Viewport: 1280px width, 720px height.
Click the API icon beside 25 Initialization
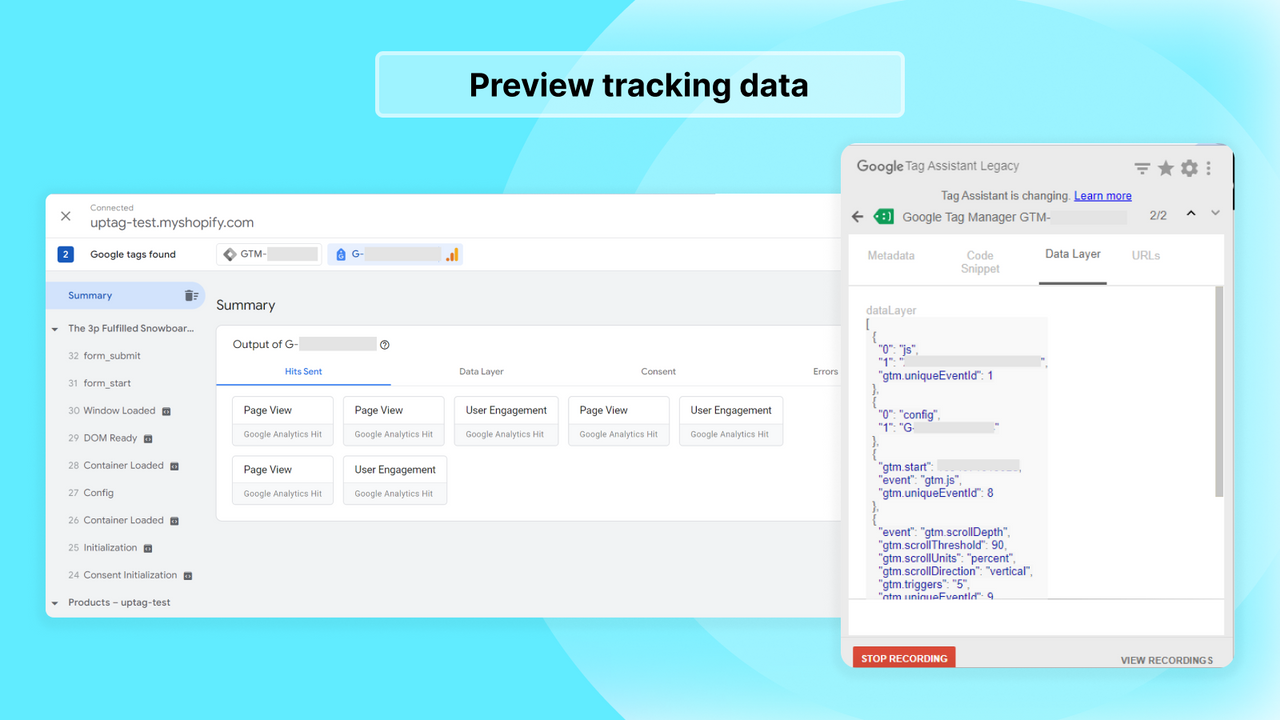[148, 548]
